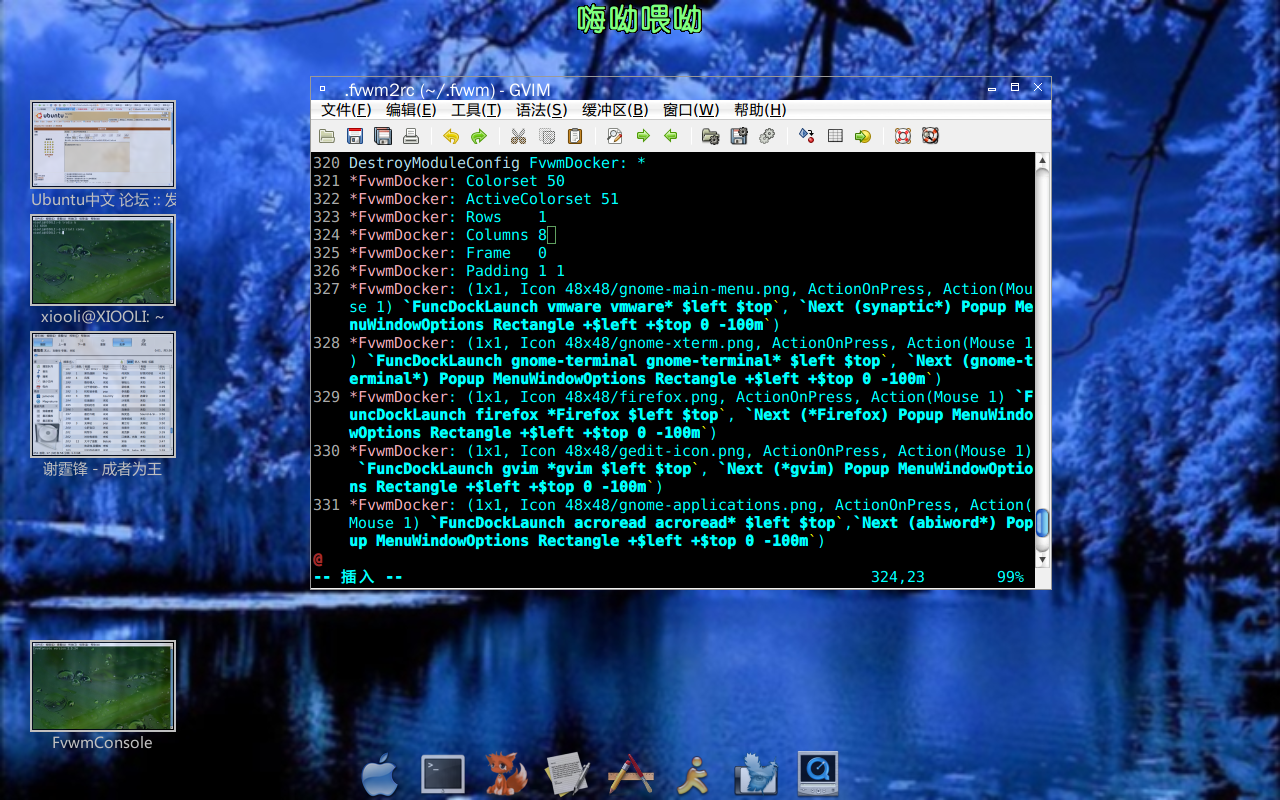Find previous with the left green arrow

(671, 136)
